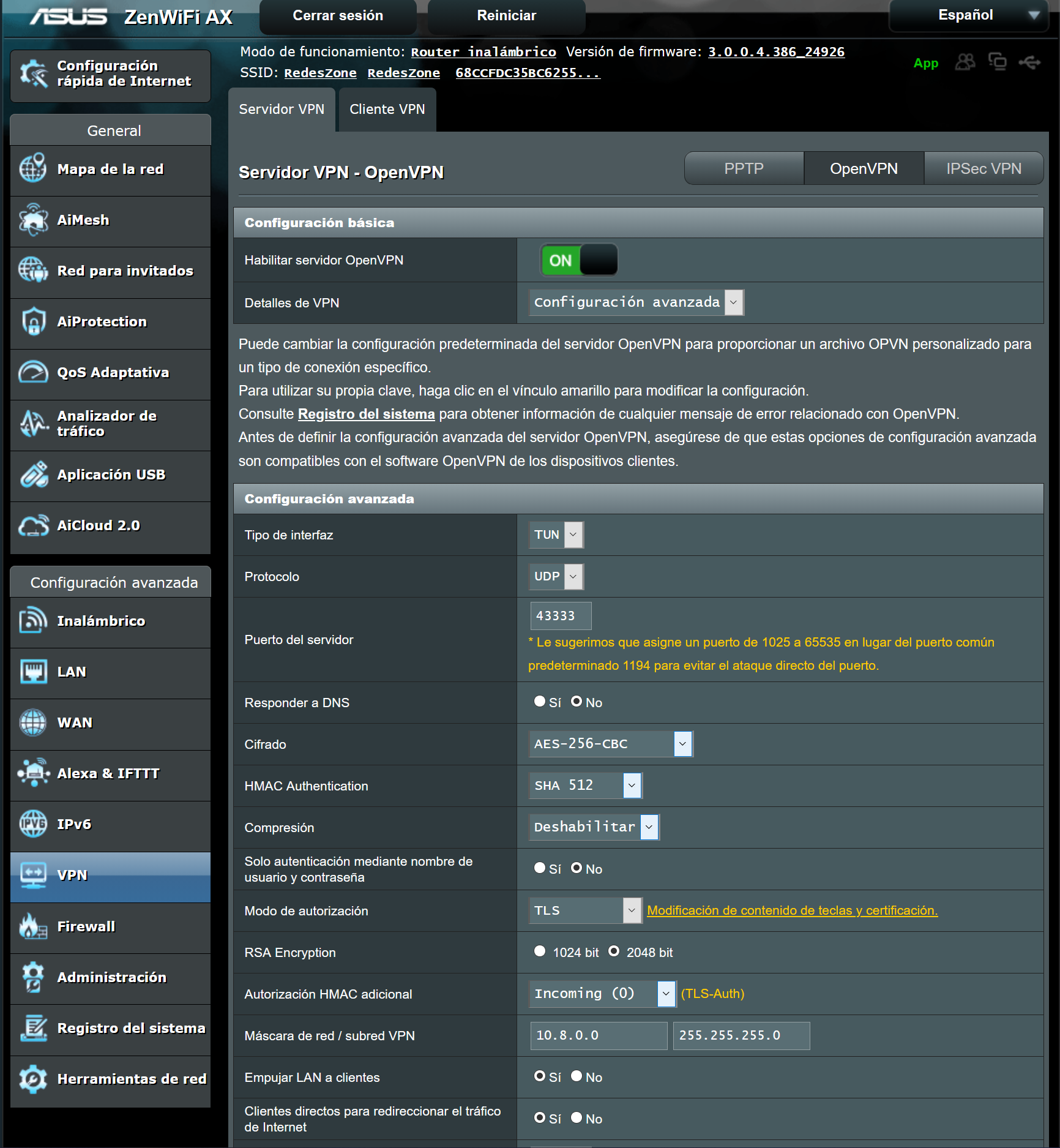Open the firmware version 3.0.0.4.386_24926 link
This screenshot has height=1148, width=1060.
776,52
